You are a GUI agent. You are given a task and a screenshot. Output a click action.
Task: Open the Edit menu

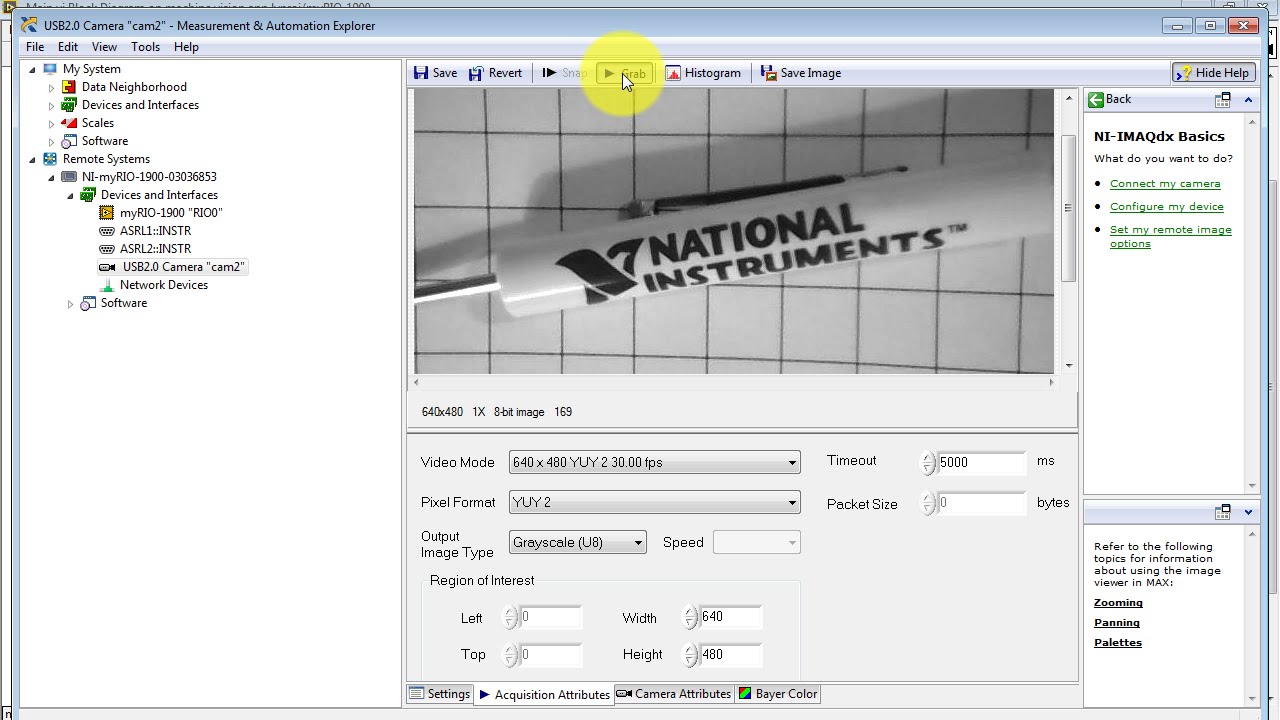(68, 47)
